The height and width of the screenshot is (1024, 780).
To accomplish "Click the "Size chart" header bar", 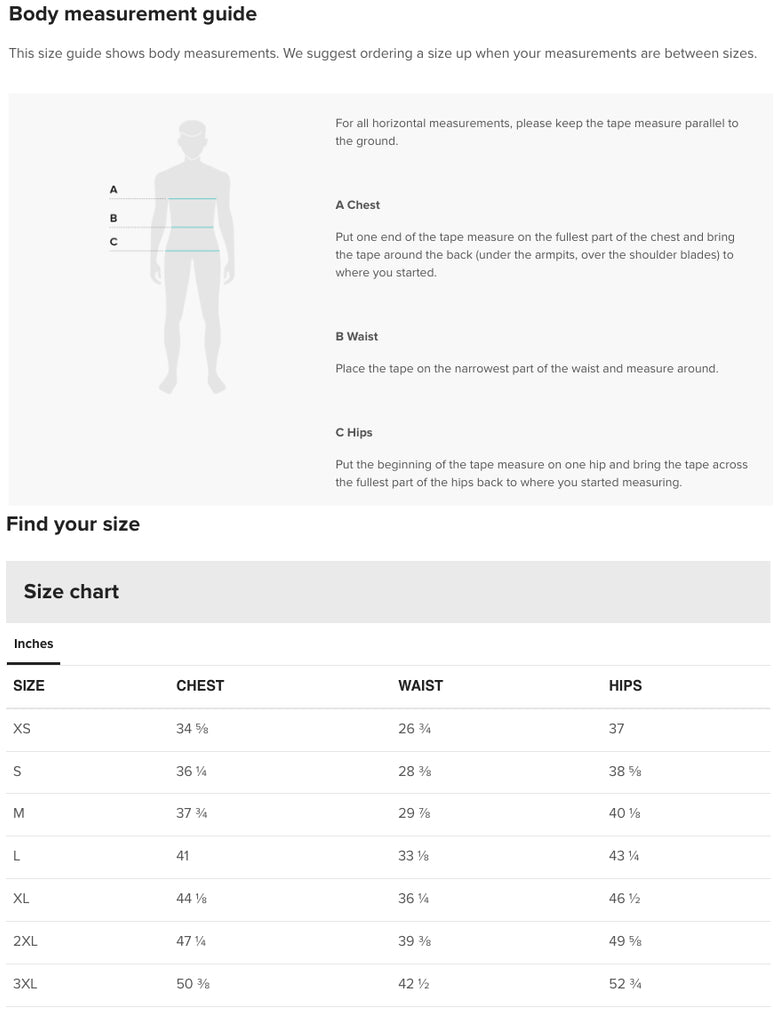I will point(388,592).
